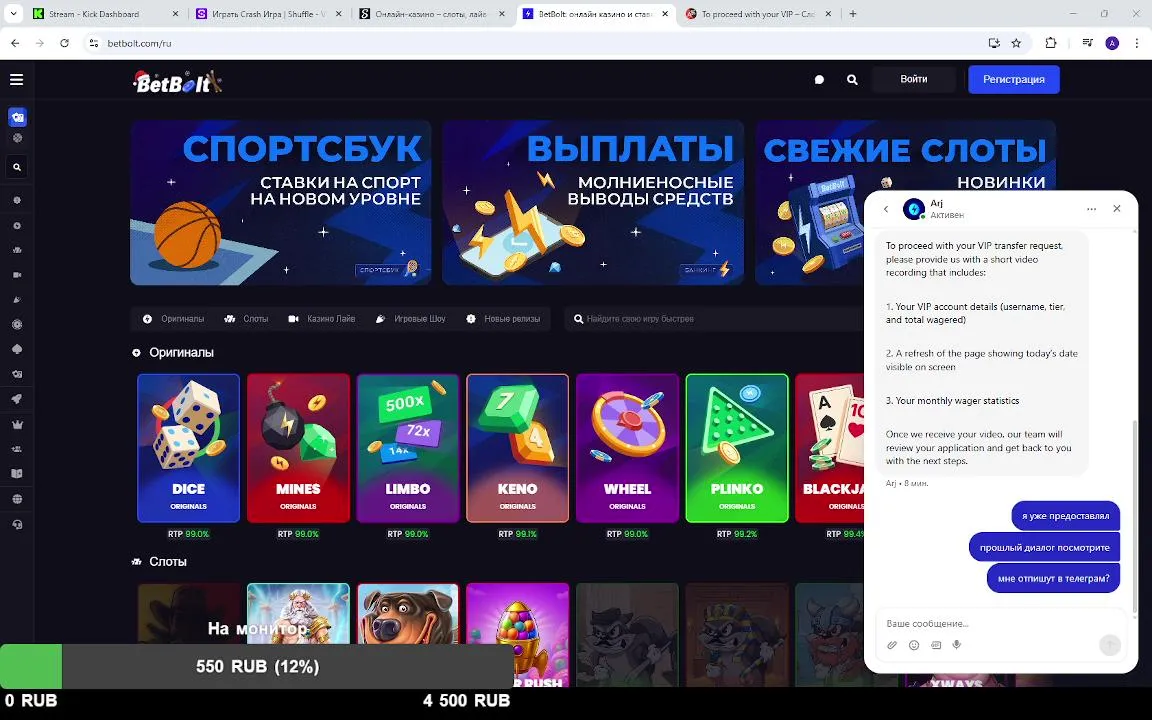The width and height of the screenshot is (1152, 720).
Task: Click the rocket icon in sidebar
Action: coord(17,399)
